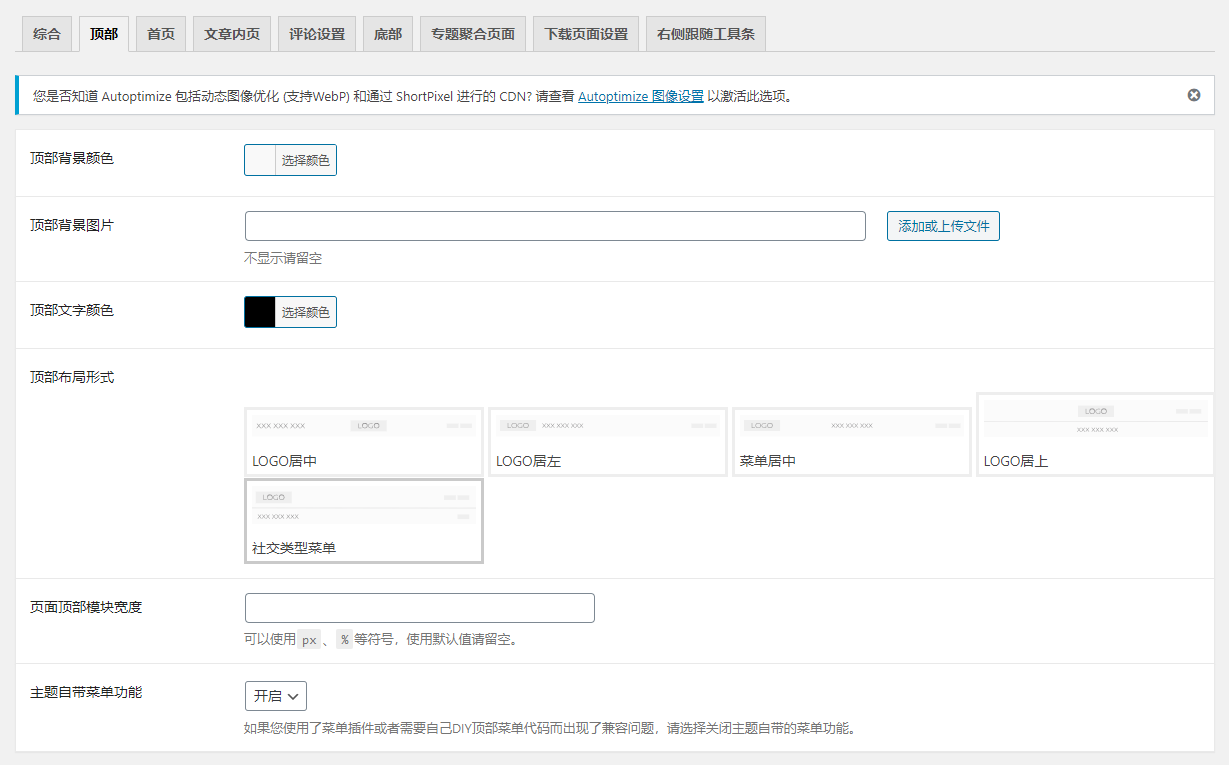Click the black 顶部文字颜色 swatch
The height and width of the screenshot is (765, 1229).
(x=260, y=312)
